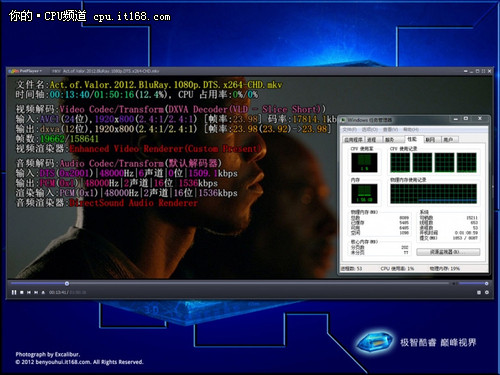This screenshot has width=500, height=375.
Task: Switch to the 进程 tab
Action: pyautogui.click(x=372, y=140)
